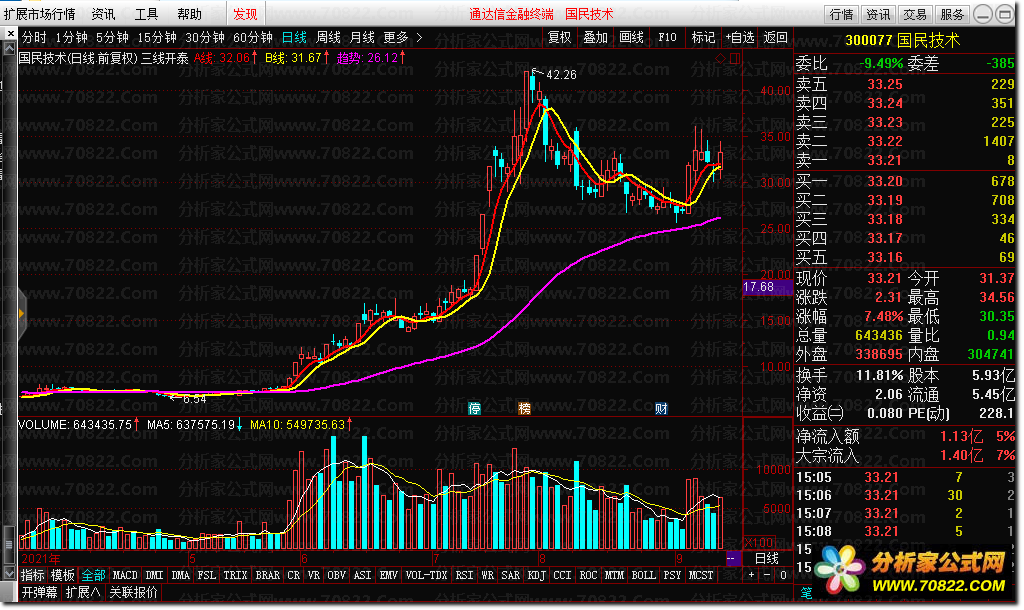
Task: Click the yellow arrow on the left sidebar handle
Action: coord(22,314)
